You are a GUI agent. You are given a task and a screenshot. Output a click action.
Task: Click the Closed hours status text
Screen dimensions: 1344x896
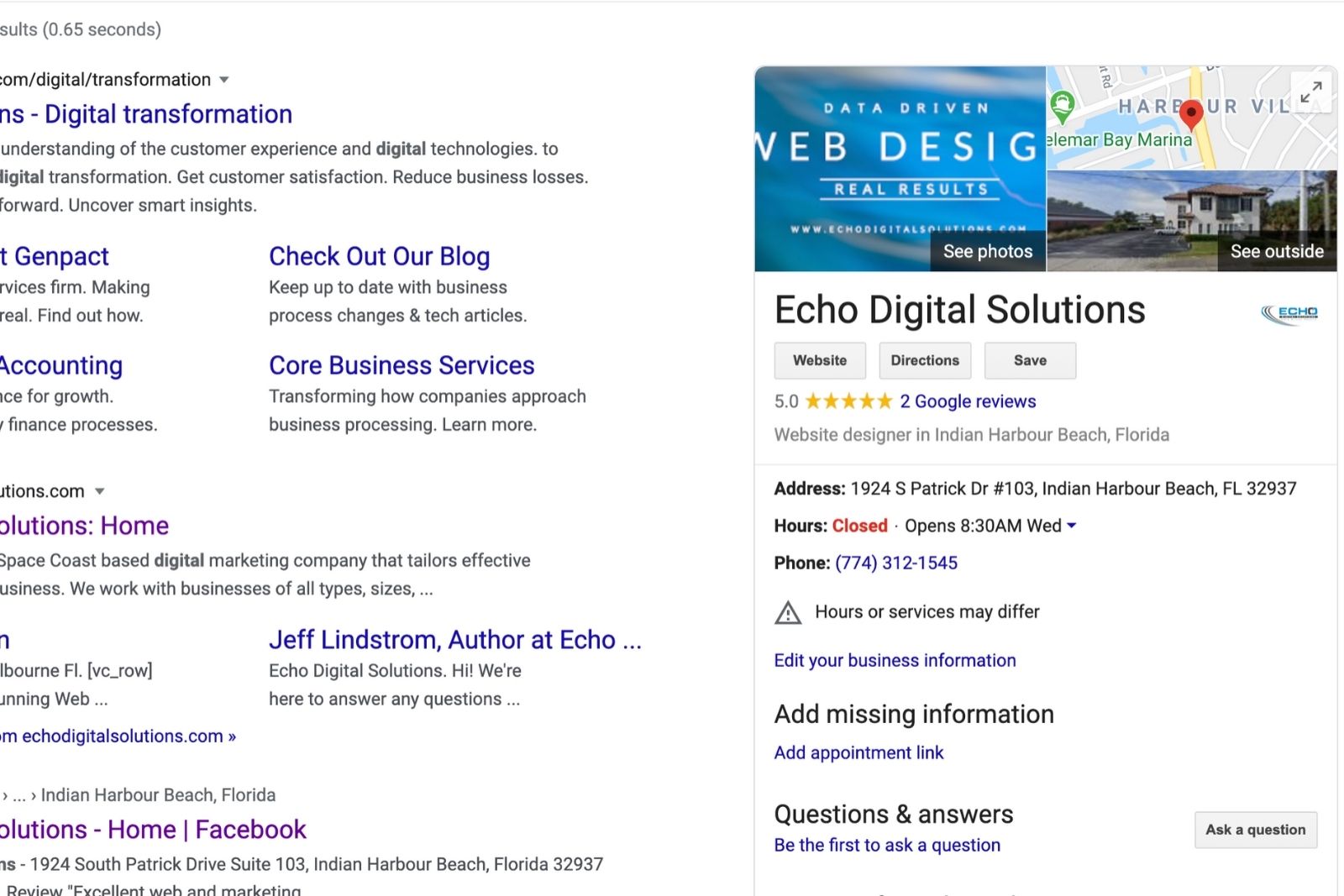tap(859, 526)
